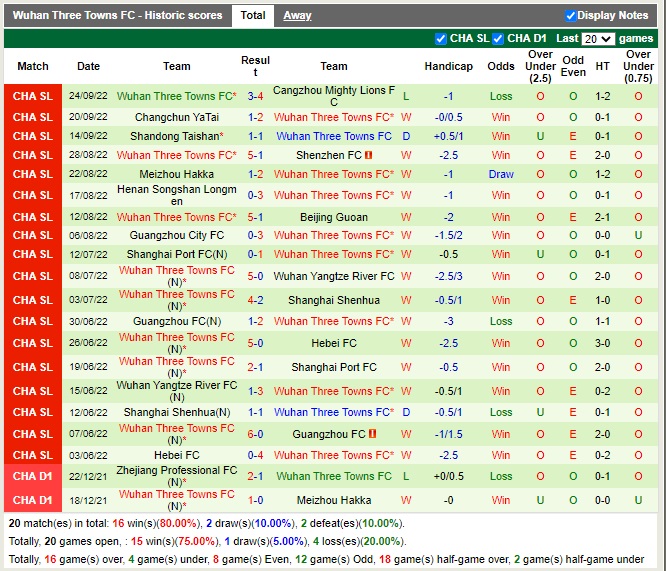Click the CHA D1 badge in the 22/12/21 row
Screen dimensions: 666x571
coord(33,476)
